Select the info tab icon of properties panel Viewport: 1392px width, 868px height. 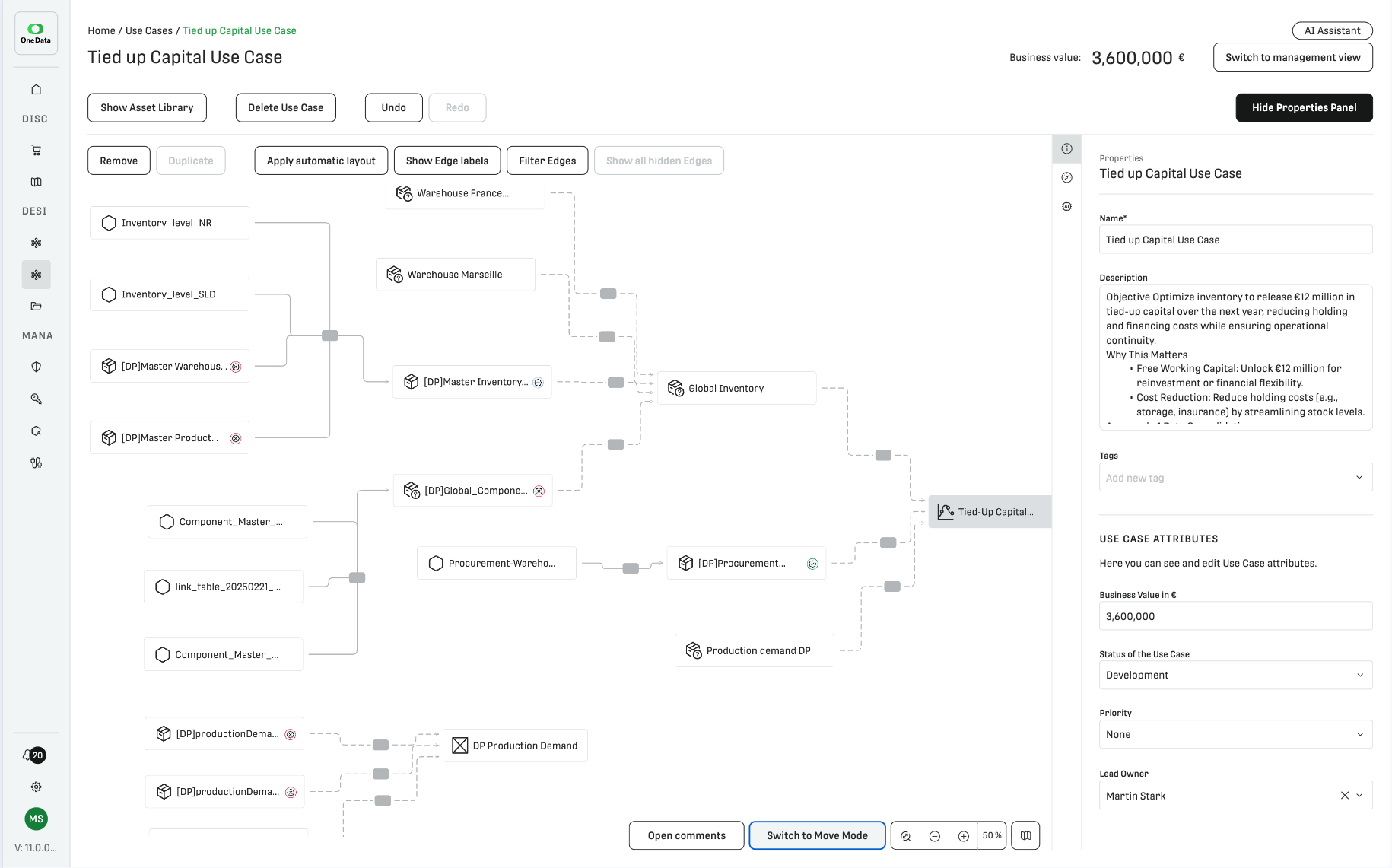1066,149
